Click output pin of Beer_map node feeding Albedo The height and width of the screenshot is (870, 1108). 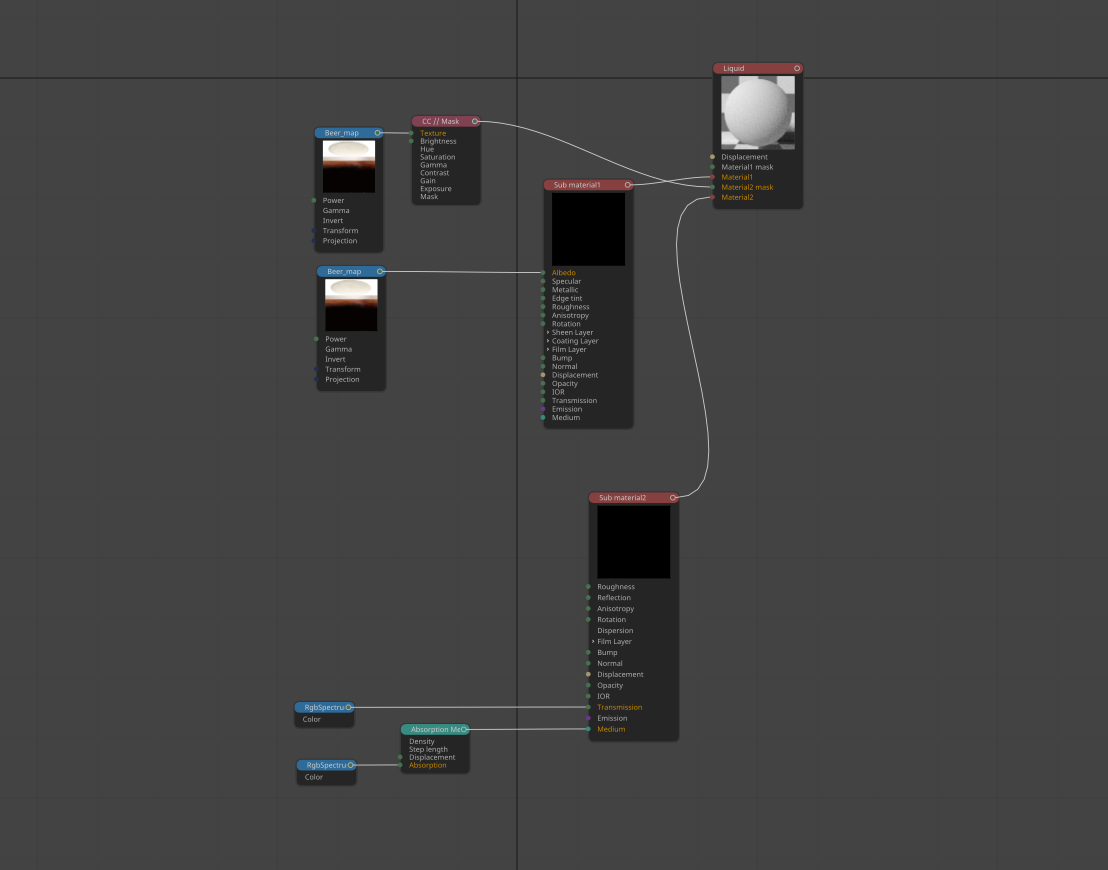coord(380,271)
